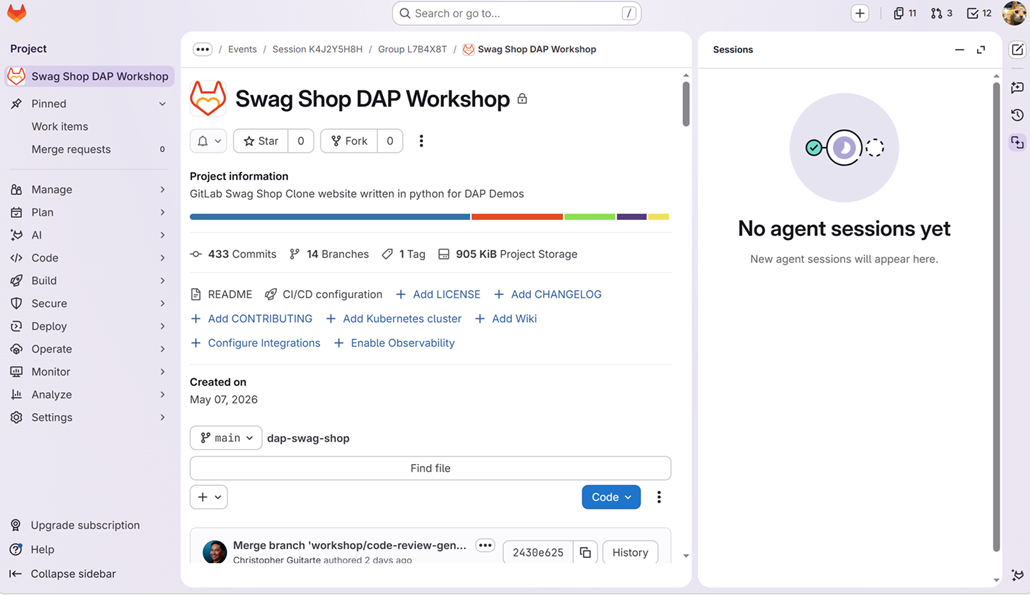Click Add CHANGELOG

coord(548,294)
